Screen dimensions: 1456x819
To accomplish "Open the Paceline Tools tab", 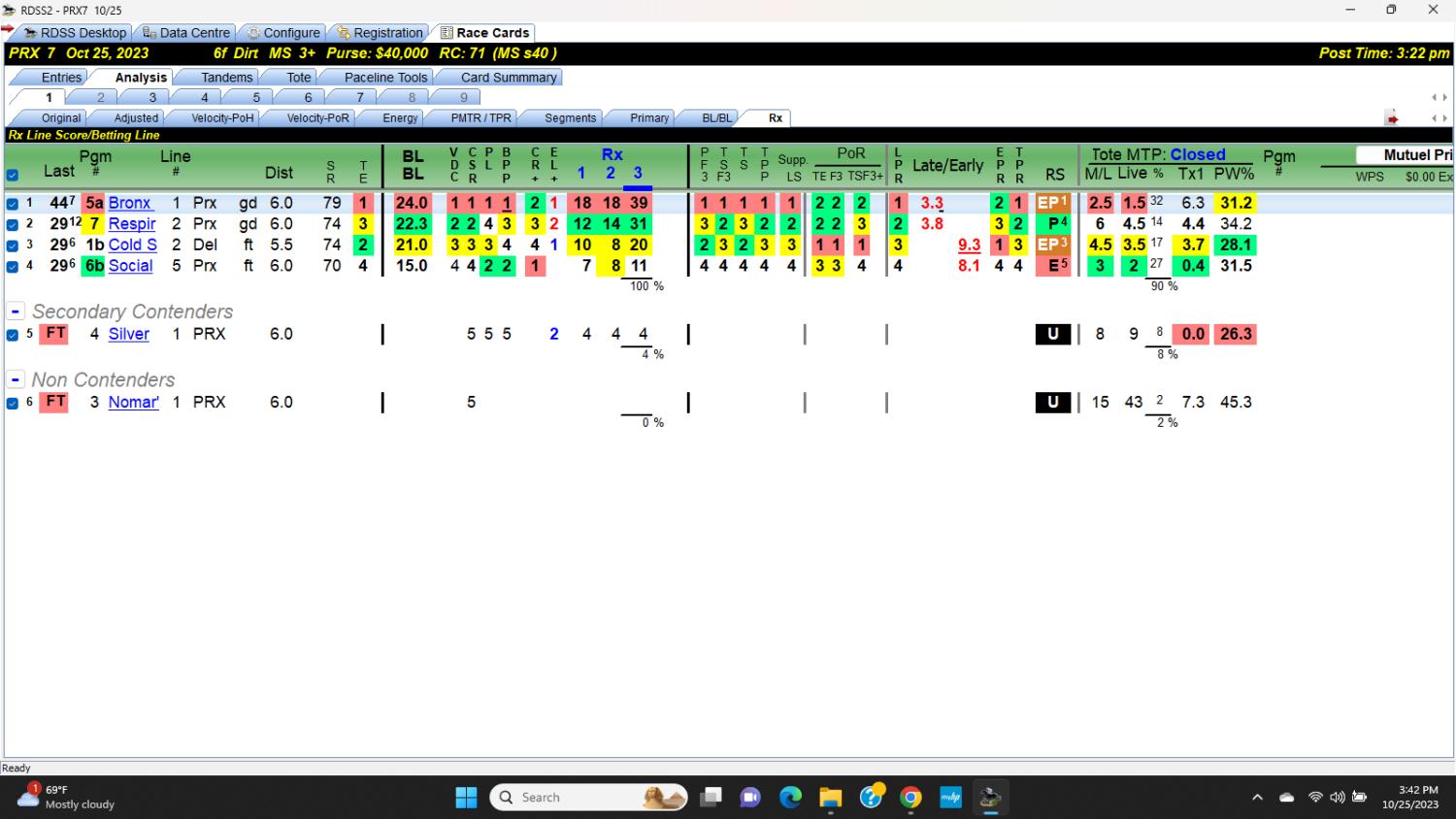I will (385, 78).
